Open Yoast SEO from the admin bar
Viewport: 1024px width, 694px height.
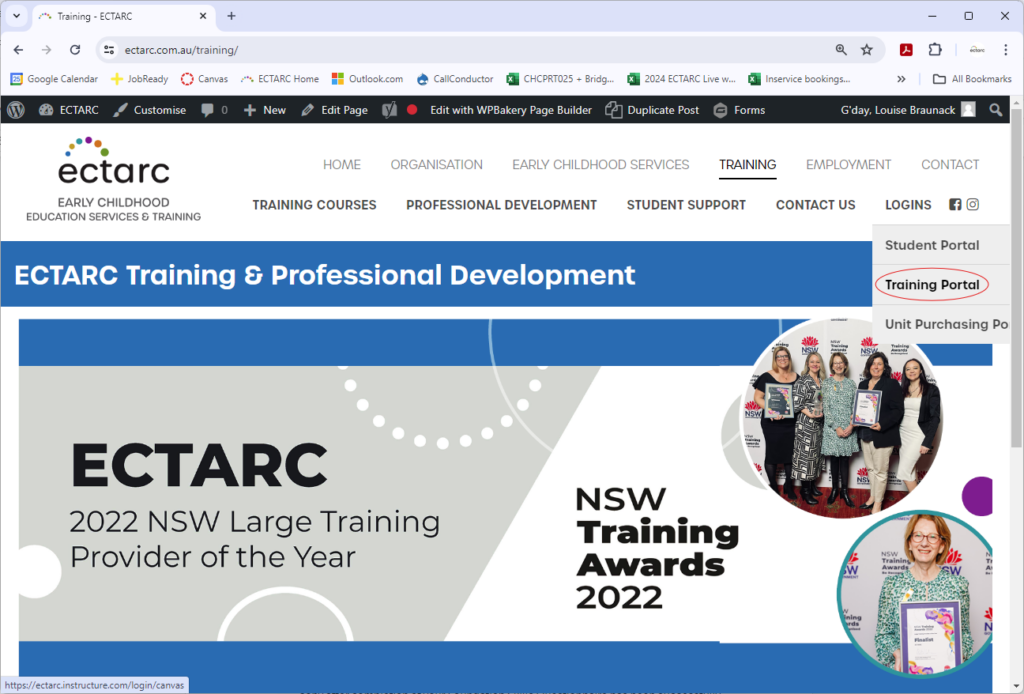(388, 110)
